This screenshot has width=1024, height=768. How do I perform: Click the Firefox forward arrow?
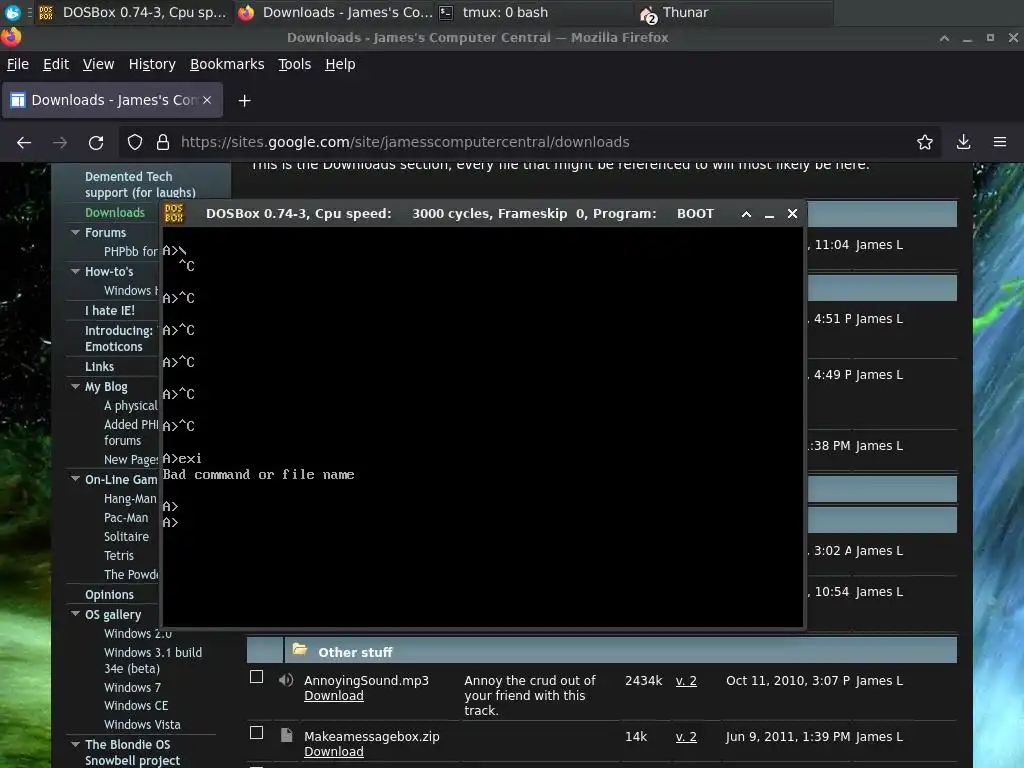click(60, 142)
